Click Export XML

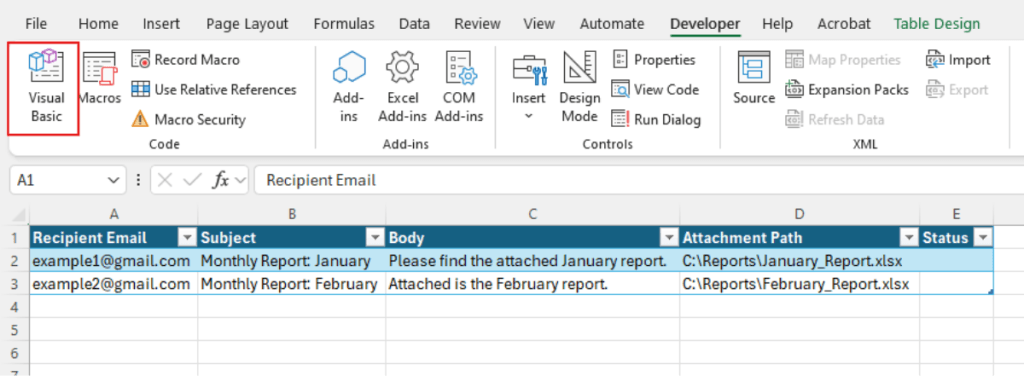[957, 89]
